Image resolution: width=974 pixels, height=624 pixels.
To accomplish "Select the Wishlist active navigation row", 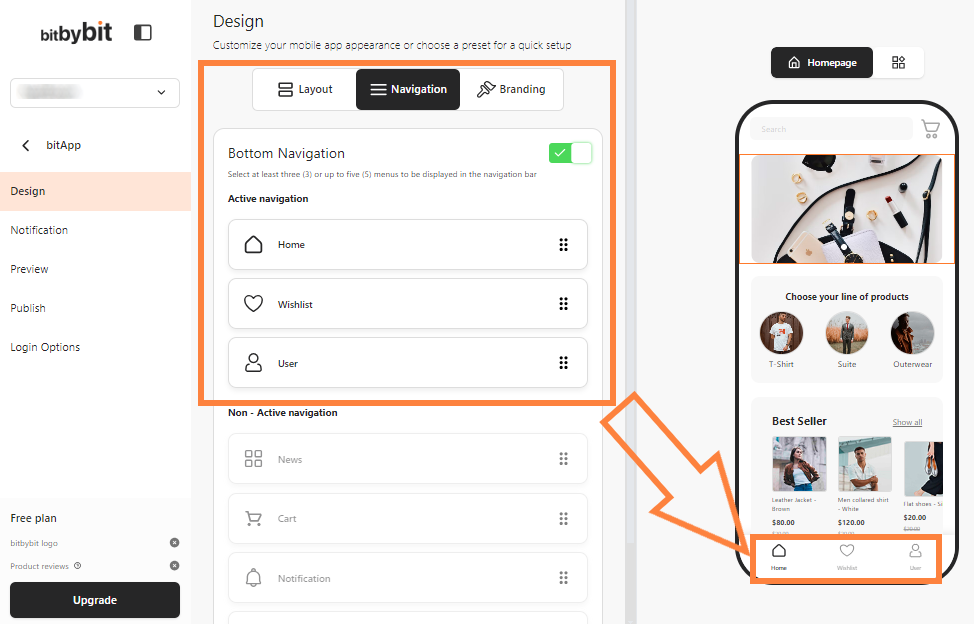I will click(407, 304).
